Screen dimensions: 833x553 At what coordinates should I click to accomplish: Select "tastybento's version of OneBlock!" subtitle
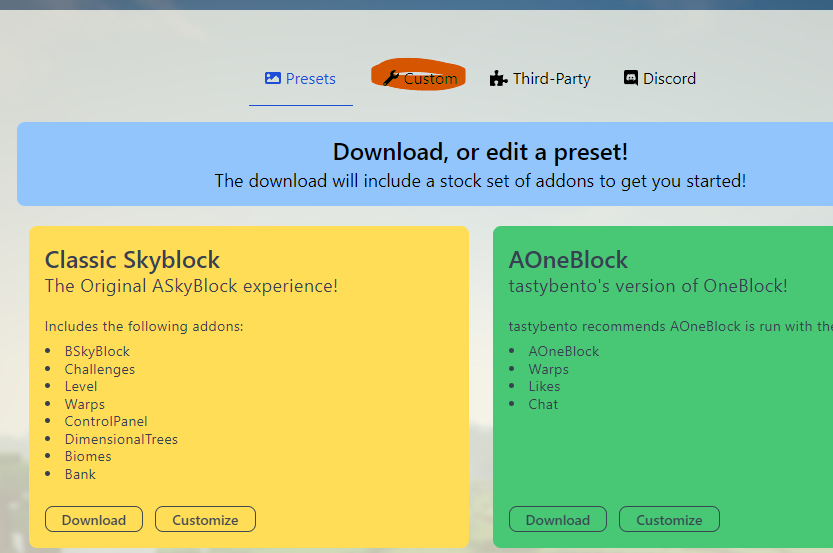pos(648,286)
